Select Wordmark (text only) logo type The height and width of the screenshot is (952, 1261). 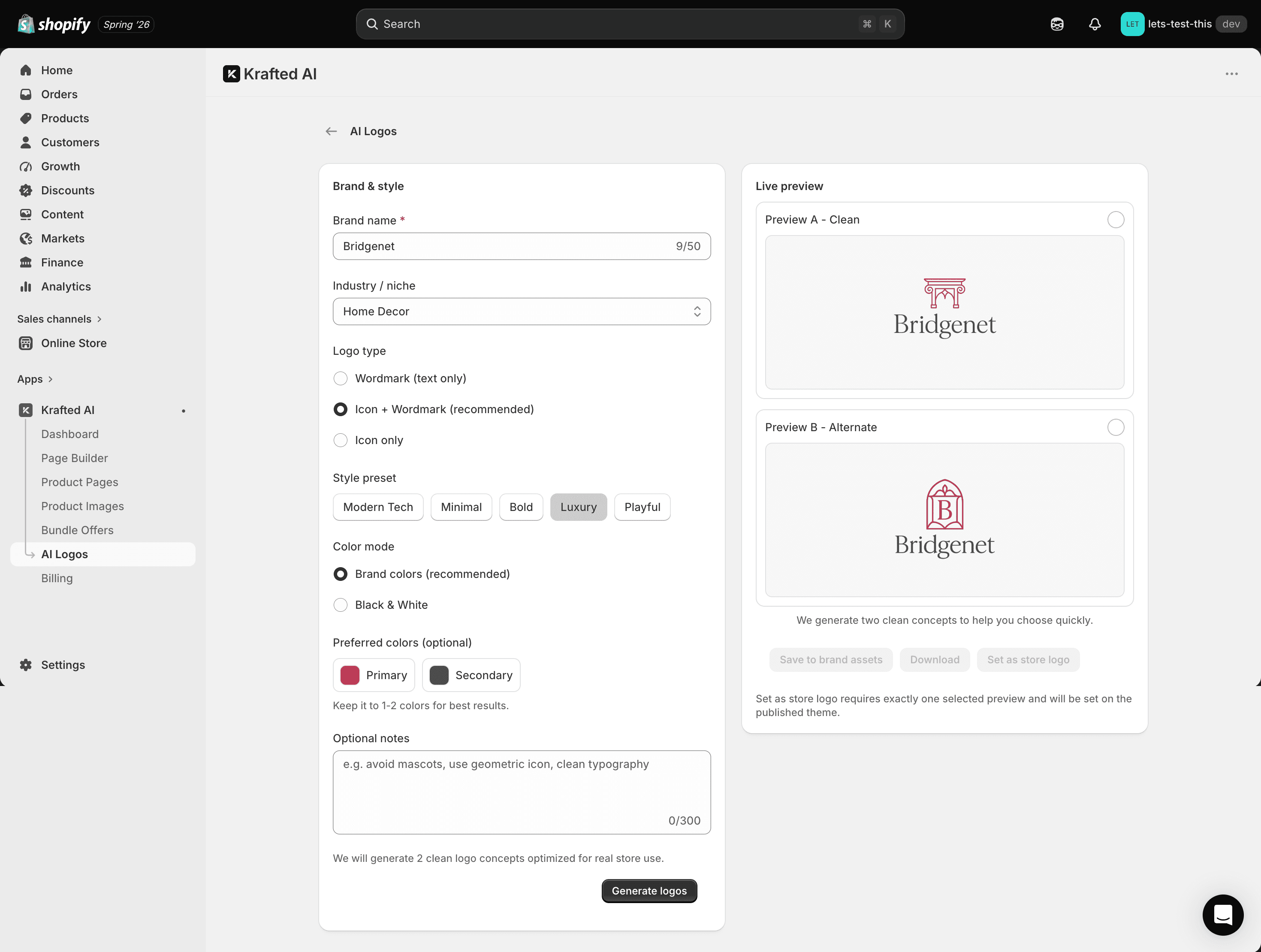point(340,378)
